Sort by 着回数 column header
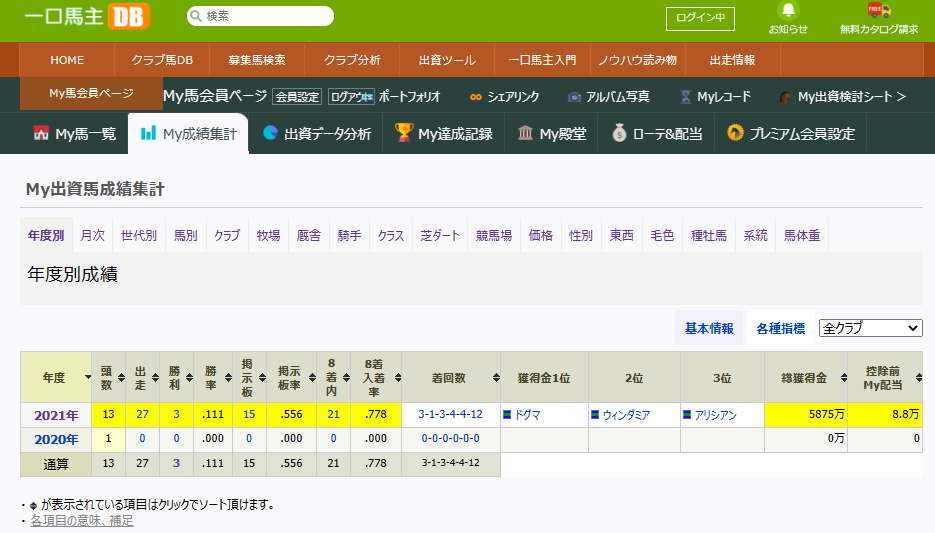The width and height of the screenshot is (935, 533). click(451, 377)
